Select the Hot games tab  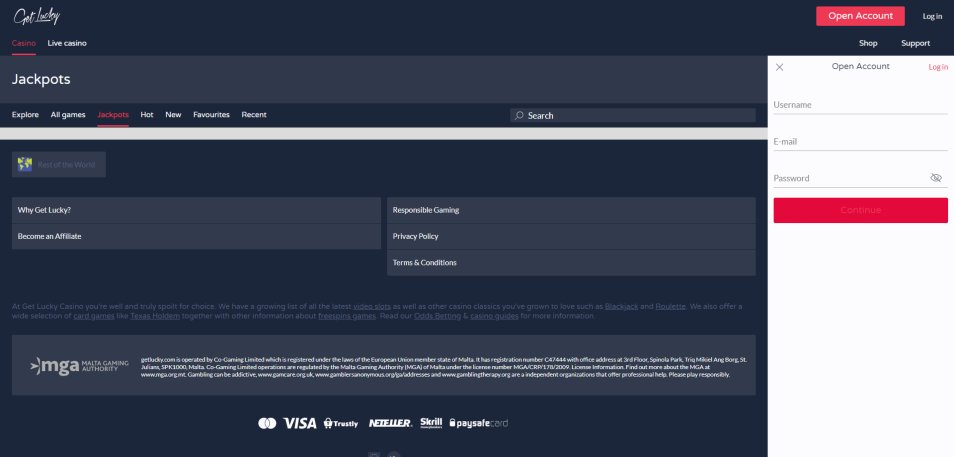coord(147,114)
